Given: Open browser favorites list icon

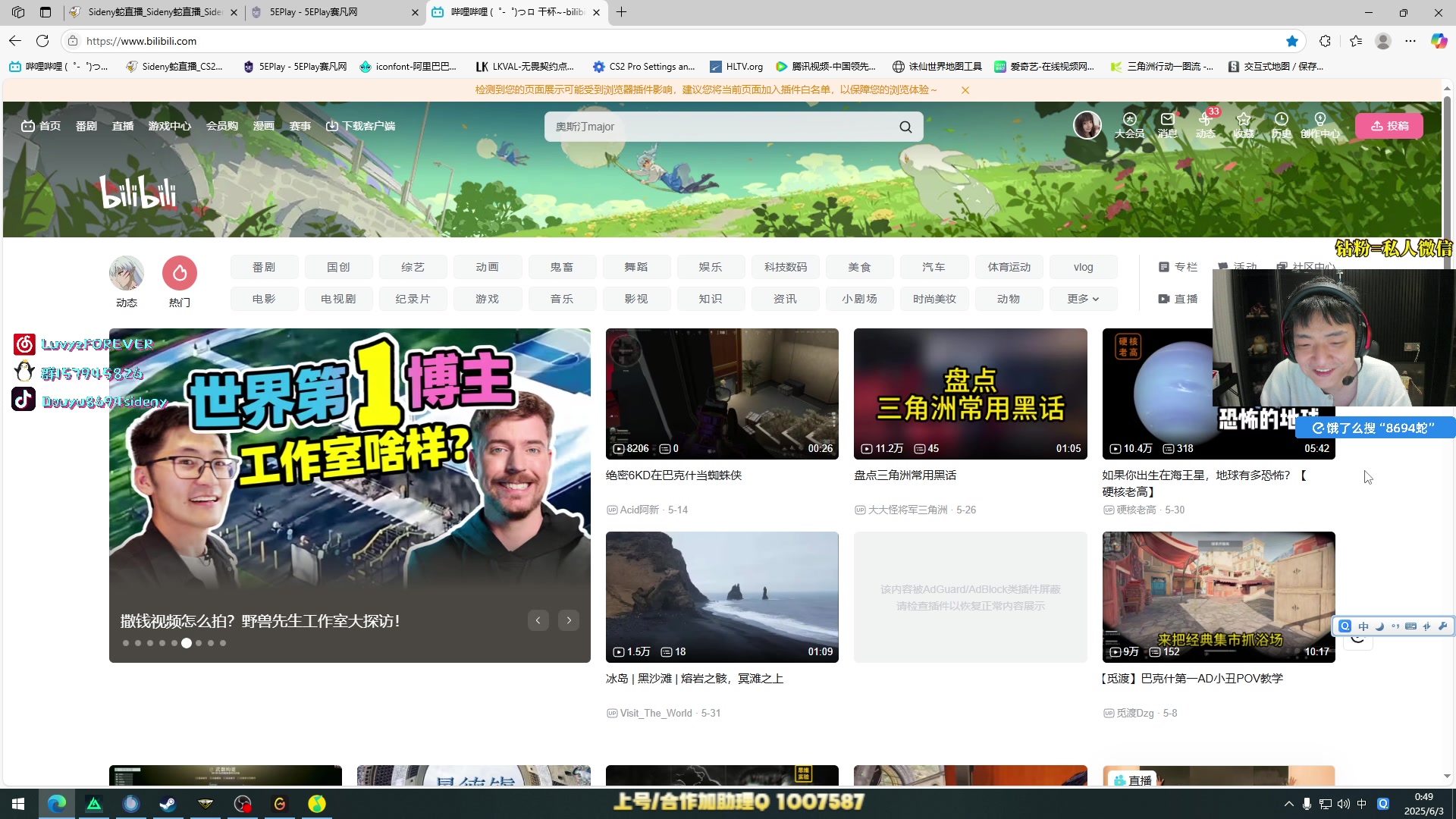Looking at the screenshot, I should pos(1356,41).
